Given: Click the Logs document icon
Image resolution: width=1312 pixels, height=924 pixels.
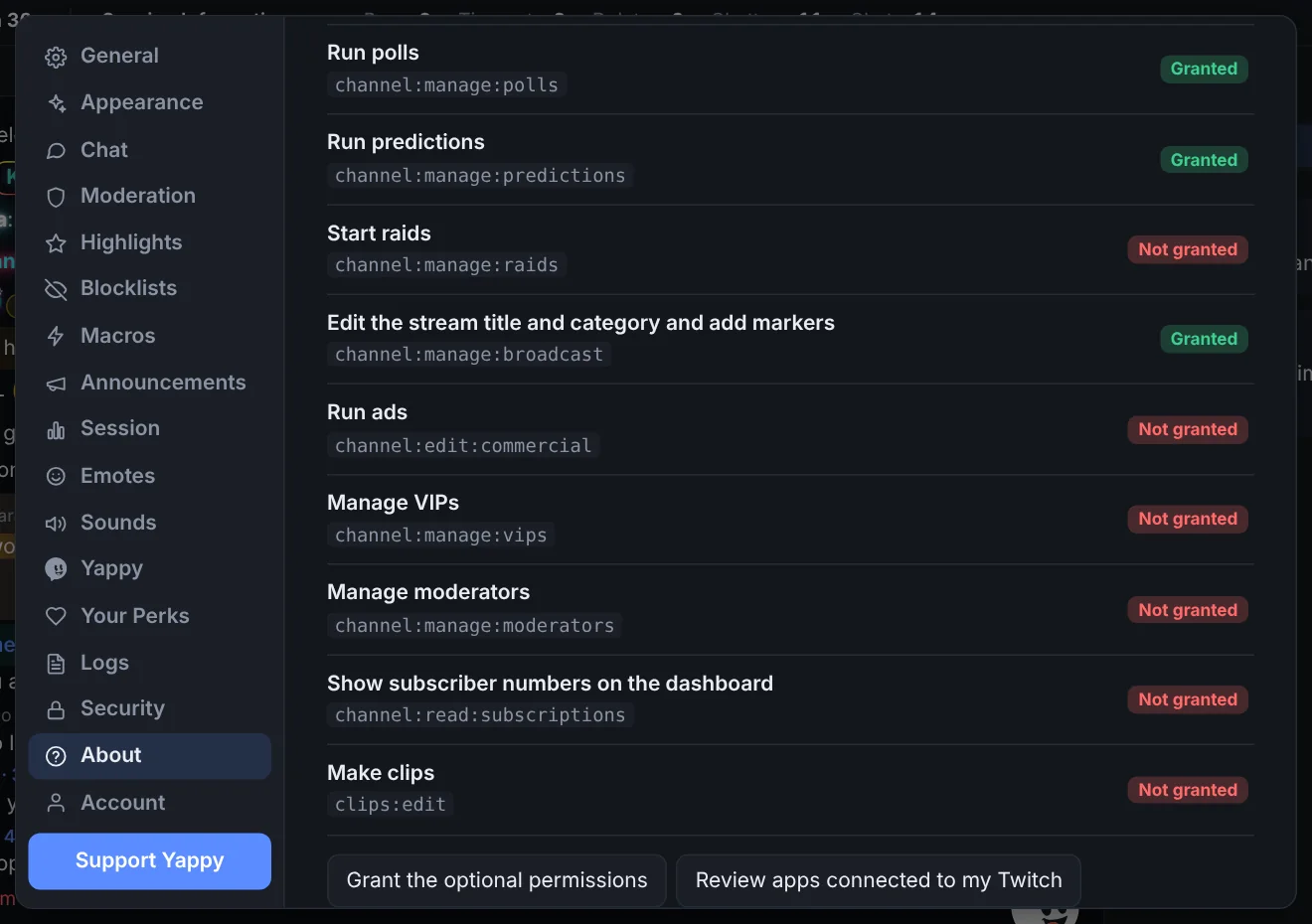Looking at the screenshot, I should click(57, 664).
